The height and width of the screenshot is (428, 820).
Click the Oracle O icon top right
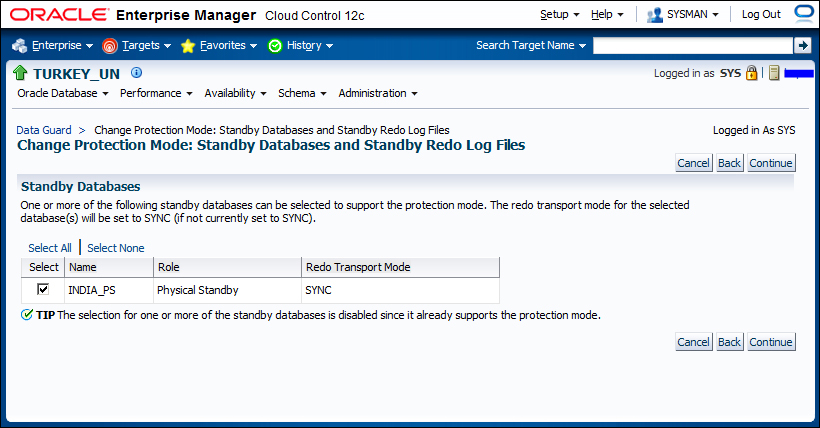(804, 13)
